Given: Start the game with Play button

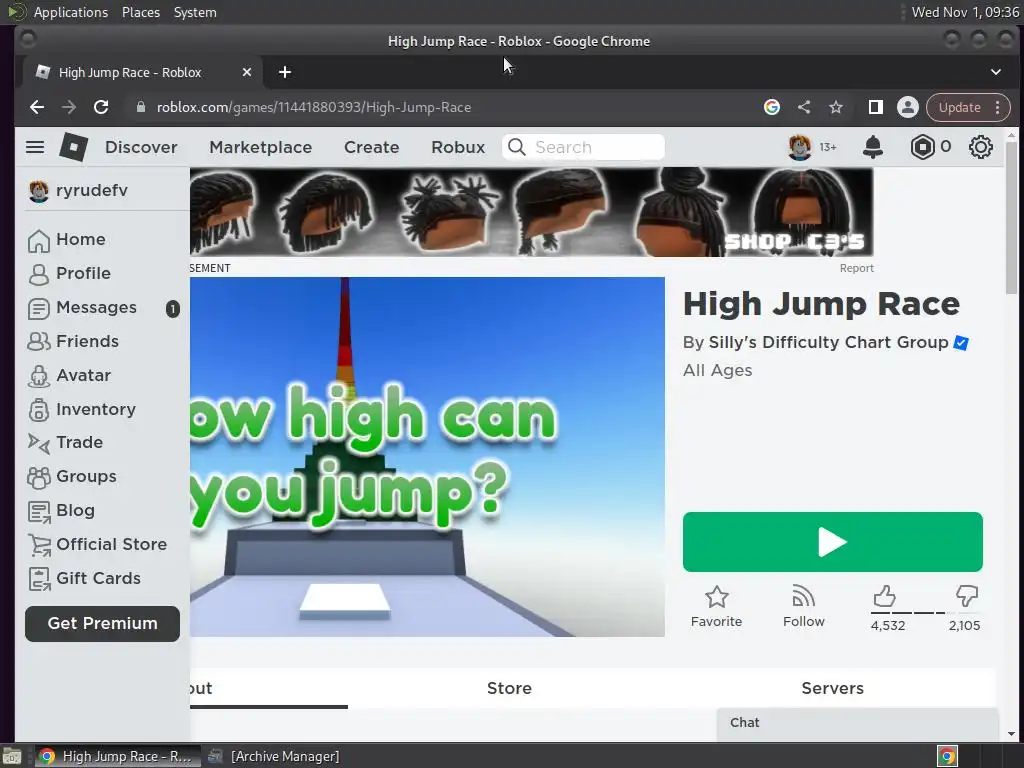Looking at the screenshot, I should pyautogui.click(x=832, y=542).
